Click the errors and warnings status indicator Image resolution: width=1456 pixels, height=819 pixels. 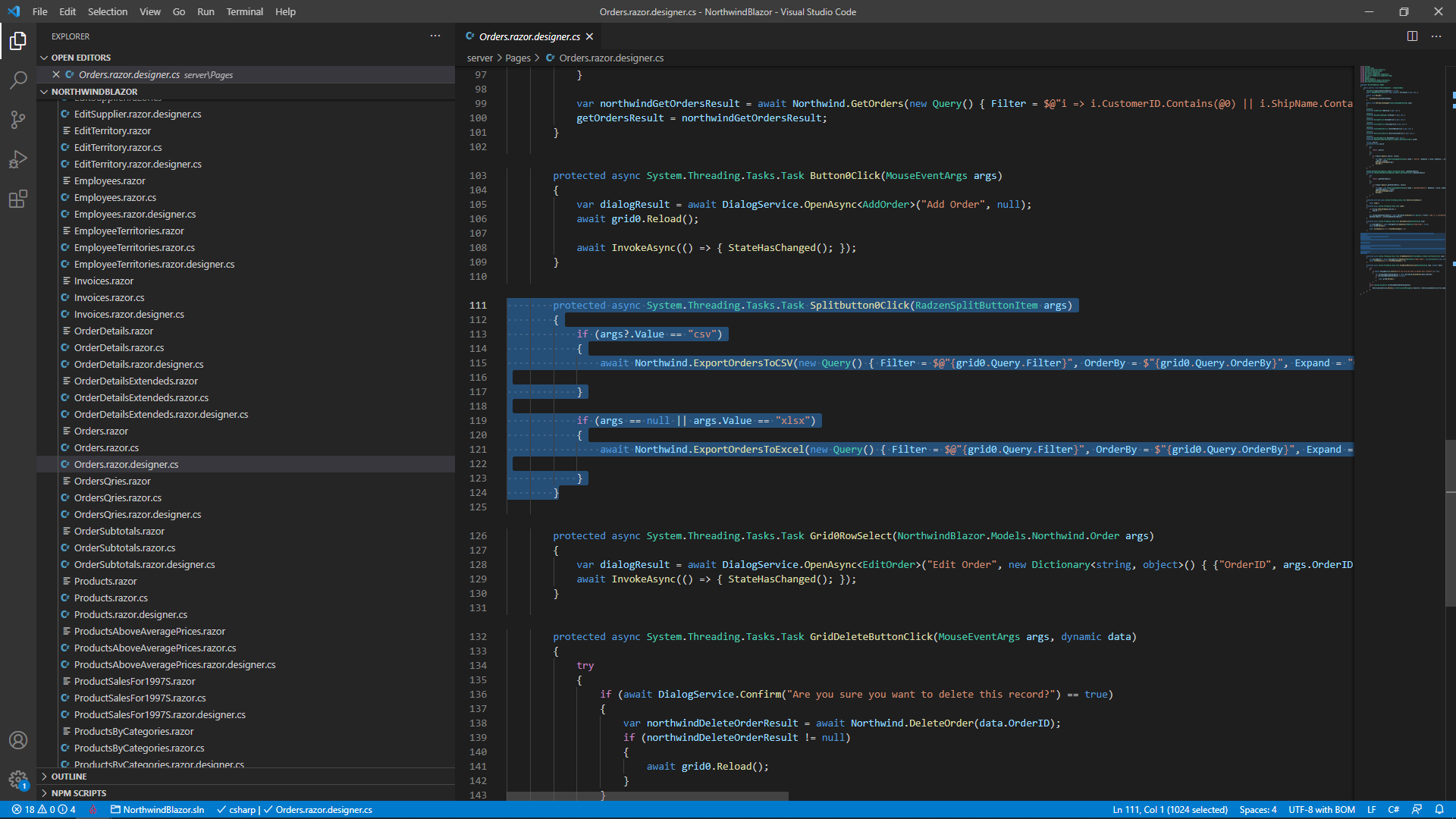[x=43, y=810]
